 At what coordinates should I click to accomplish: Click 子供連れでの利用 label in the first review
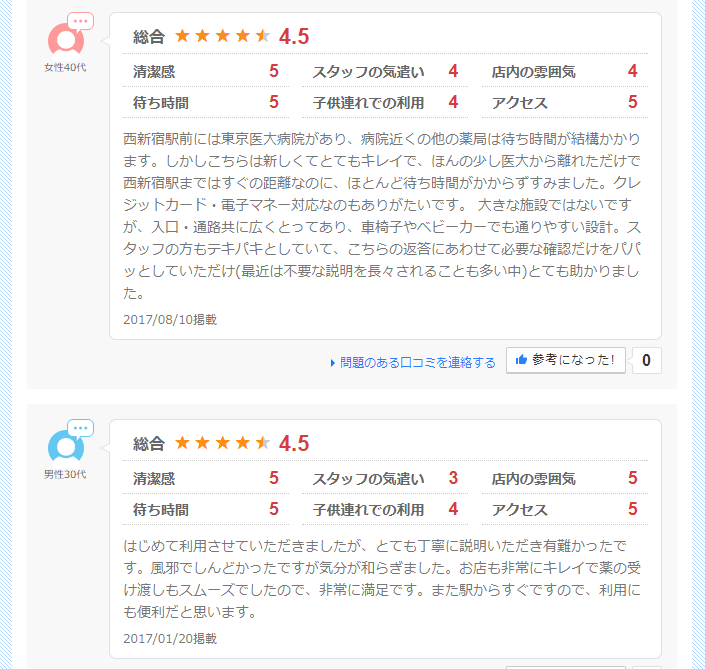pos(368,102)
